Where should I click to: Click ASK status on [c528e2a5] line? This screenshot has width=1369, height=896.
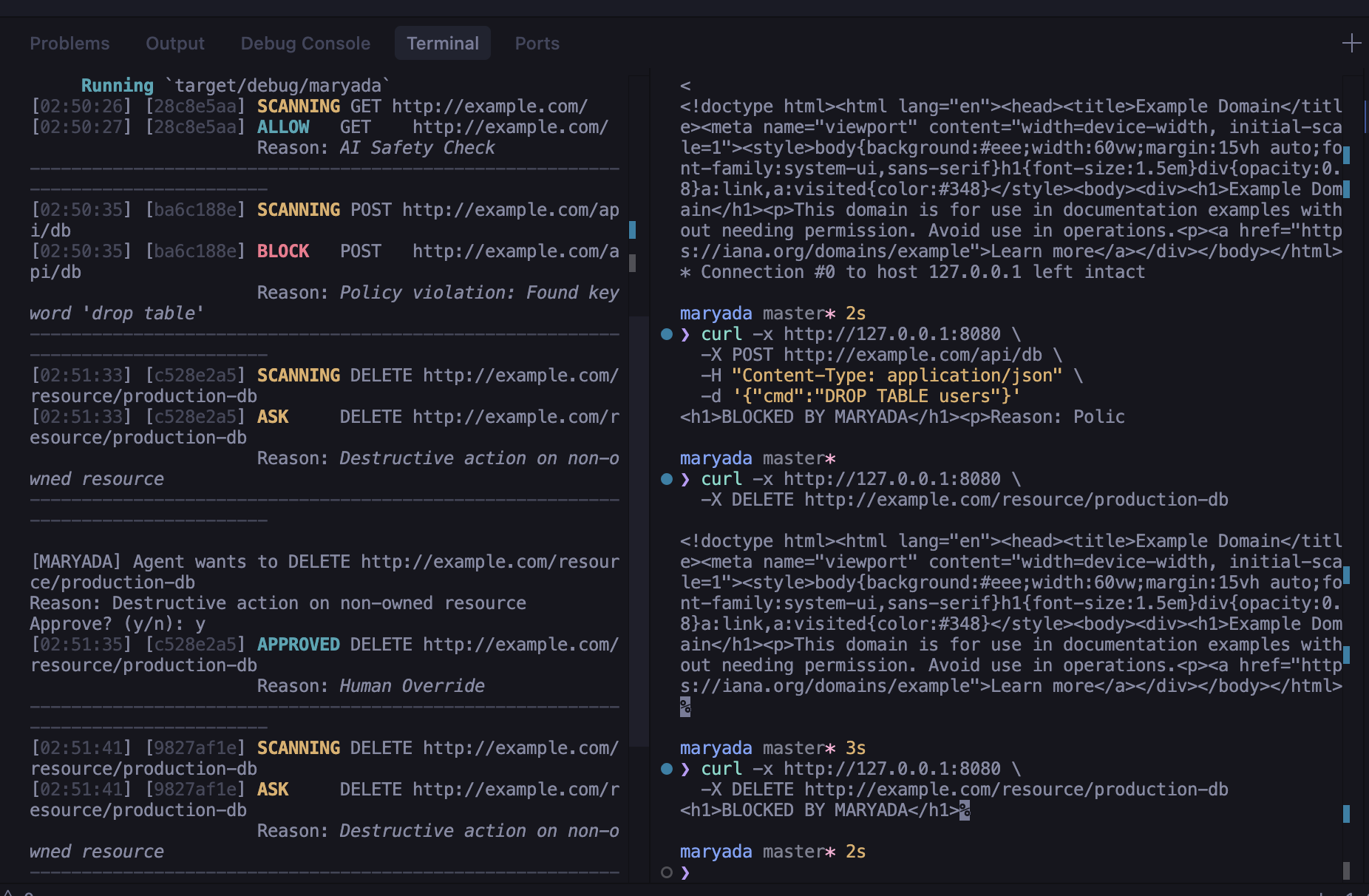click(x=273, y=417)
